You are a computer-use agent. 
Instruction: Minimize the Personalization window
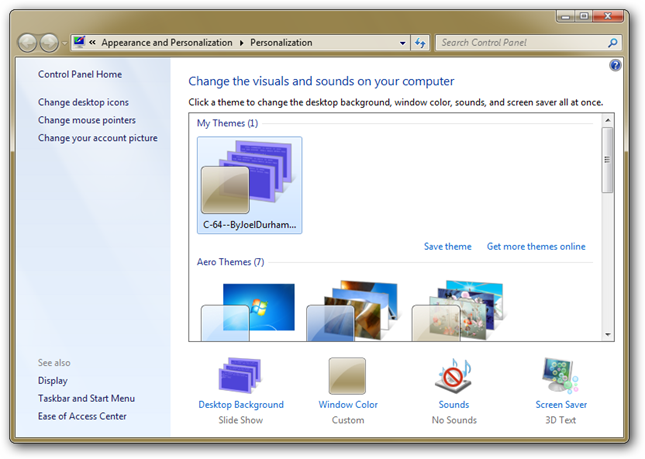click(x=566, y=16)
